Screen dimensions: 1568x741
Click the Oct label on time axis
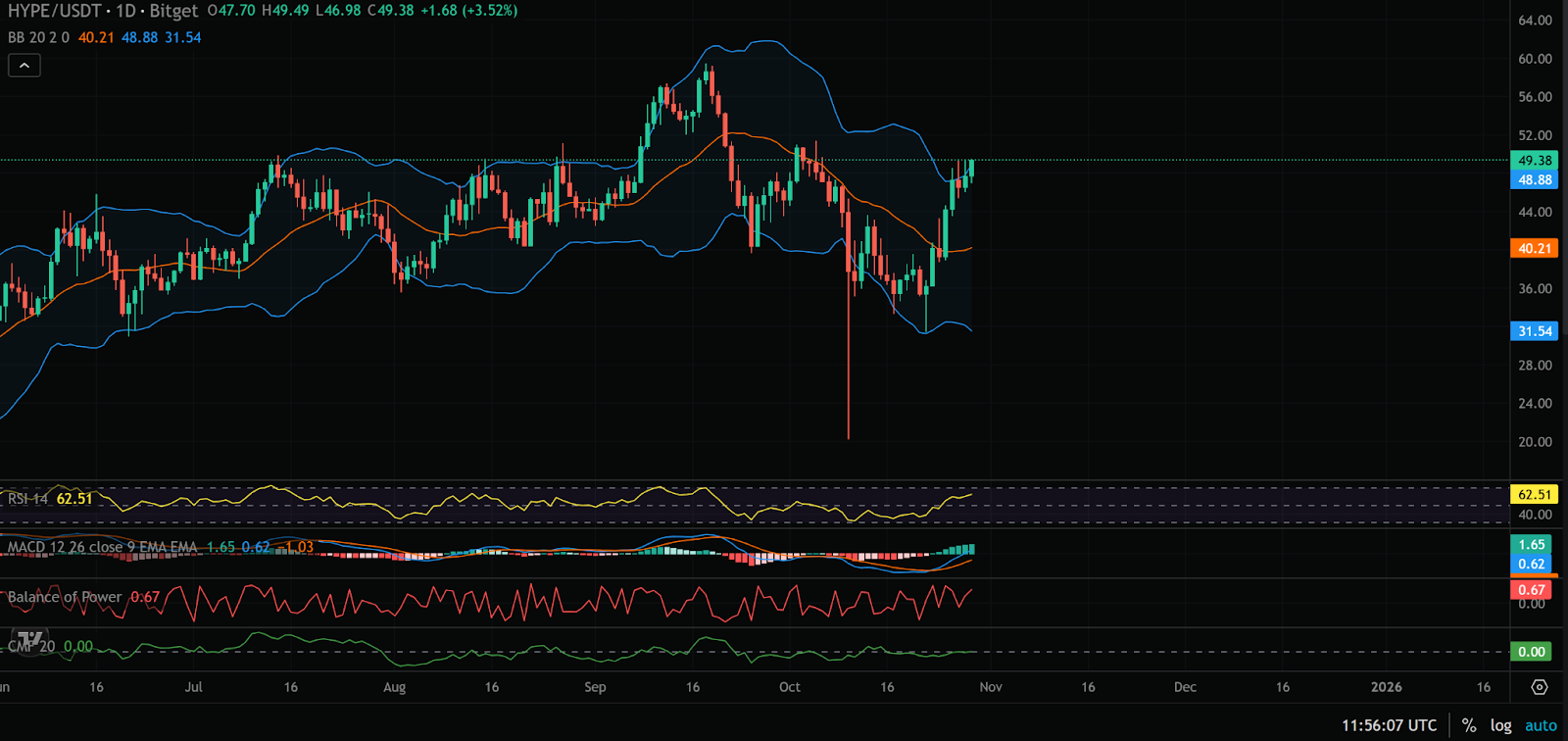[x=790, y=687]
